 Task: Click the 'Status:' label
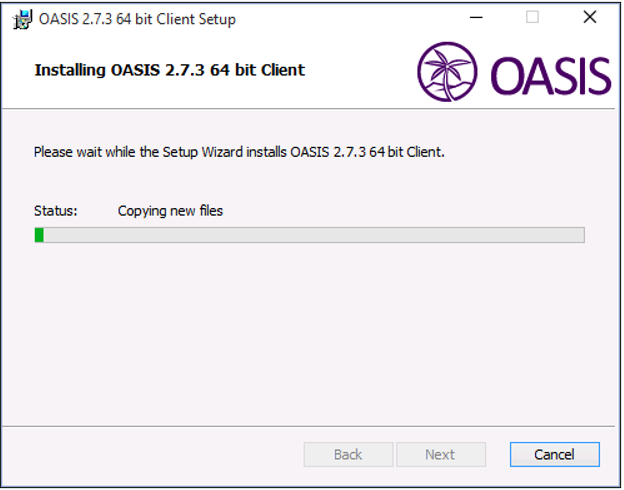[x=56, y=211]
